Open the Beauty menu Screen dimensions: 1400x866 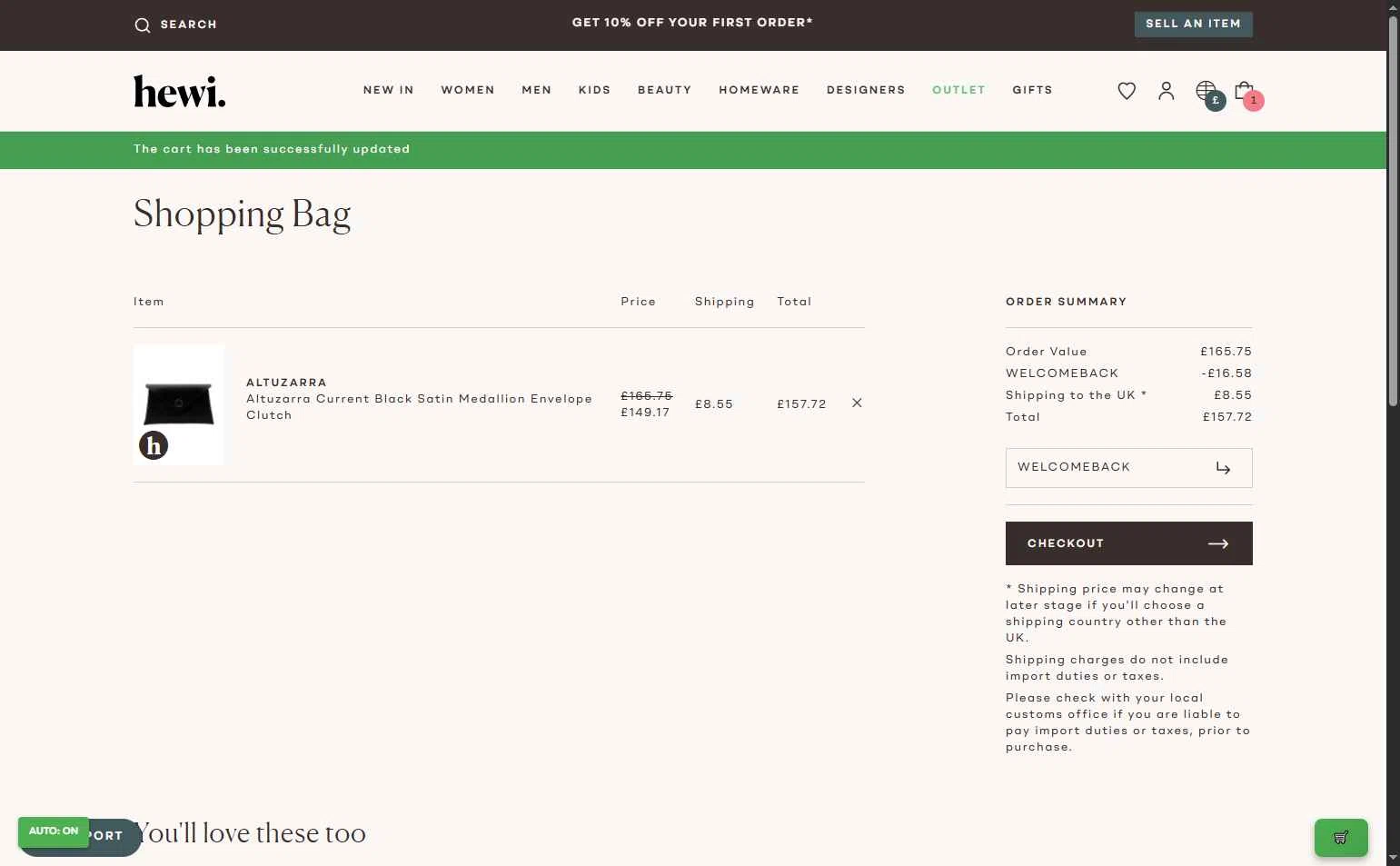(x=664, y=90)
